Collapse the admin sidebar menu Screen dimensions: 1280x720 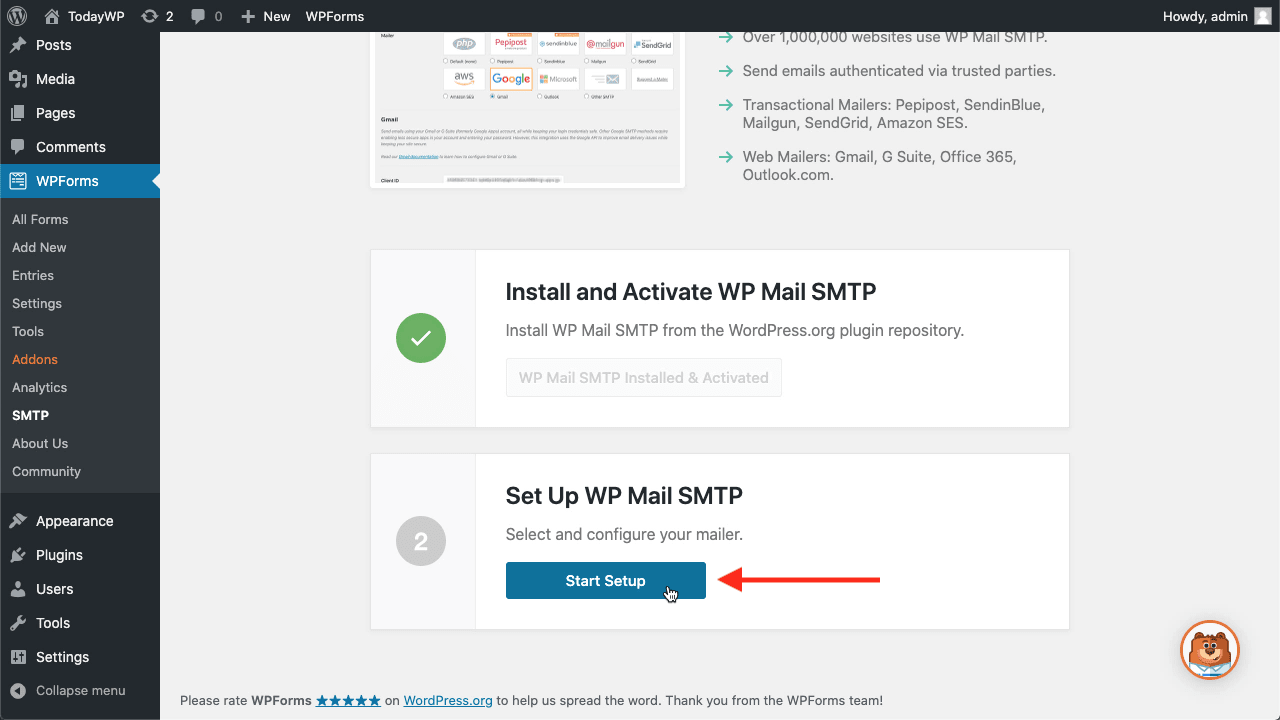(68, 690)
